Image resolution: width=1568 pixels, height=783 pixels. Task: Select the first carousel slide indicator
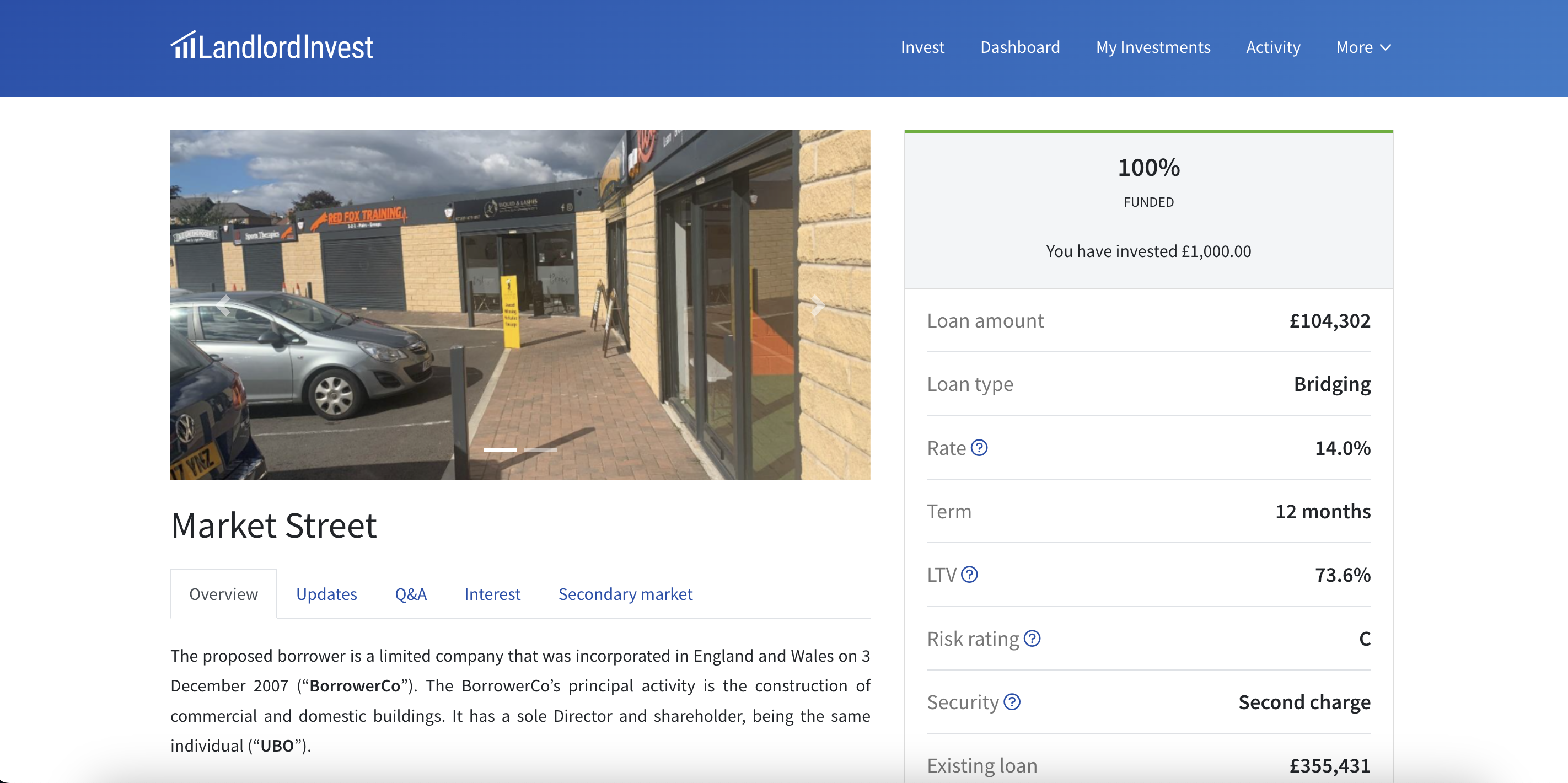point(500,449)
